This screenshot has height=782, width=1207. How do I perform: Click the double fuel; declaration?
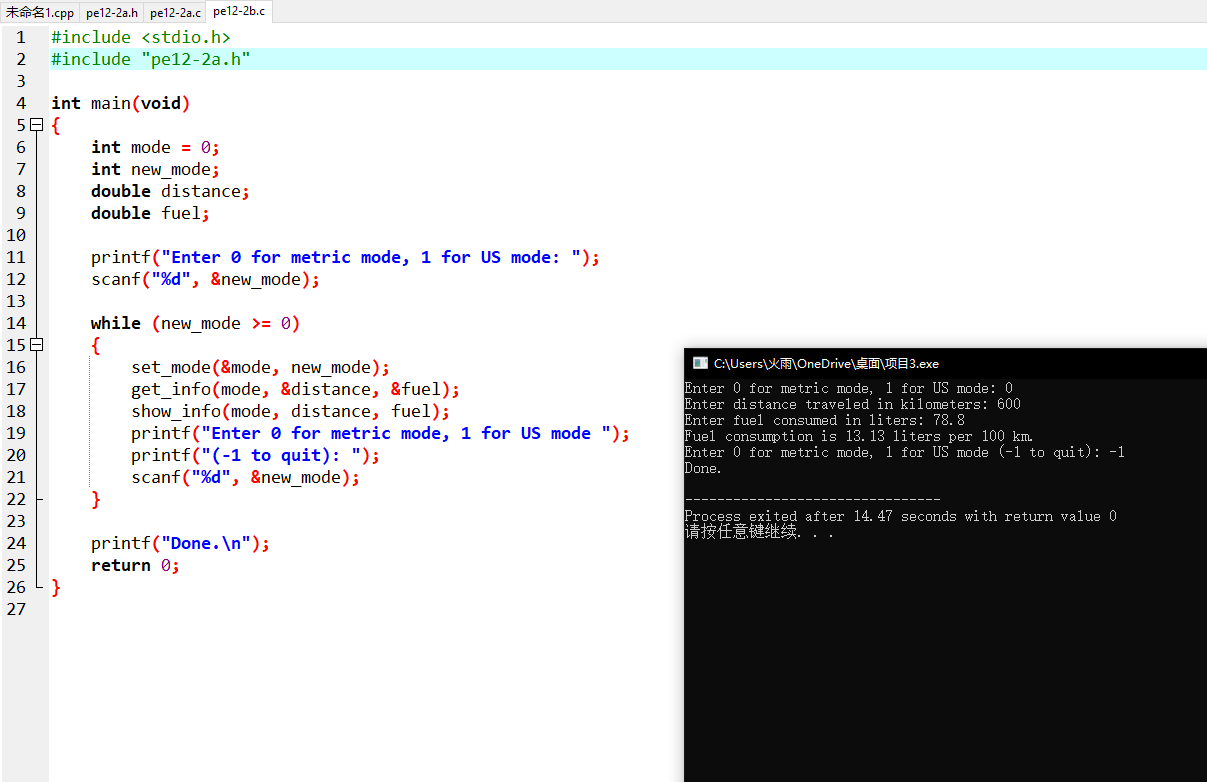(x=151, y=213)
